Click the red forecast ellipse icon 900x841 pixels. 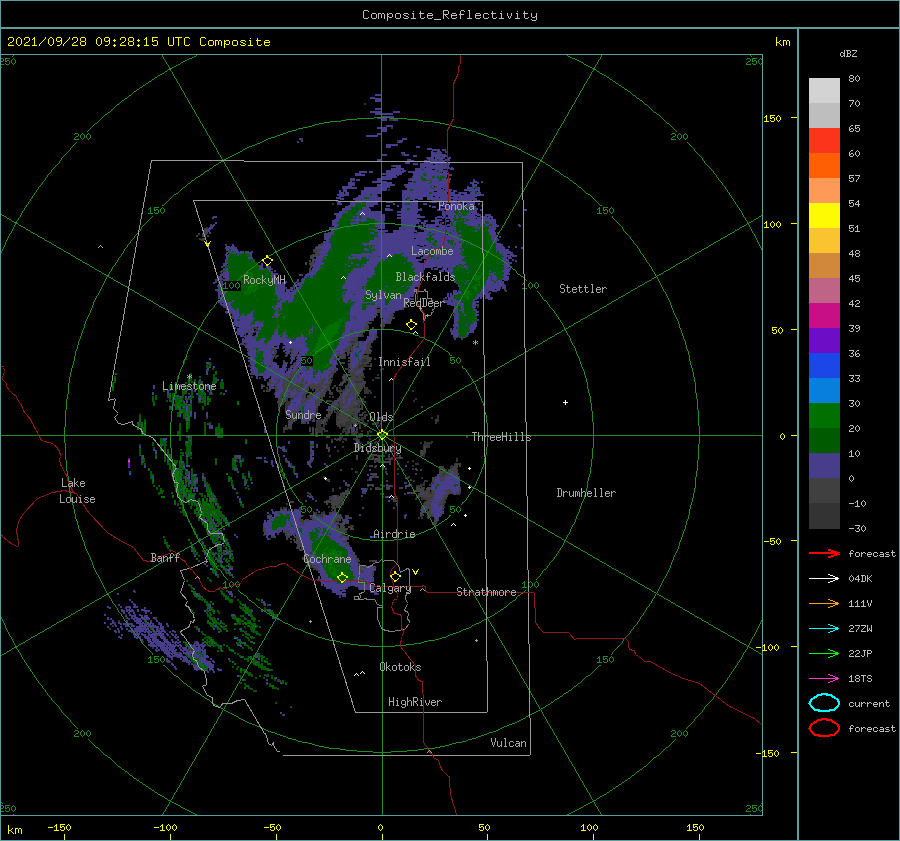(x=824, y=728)
